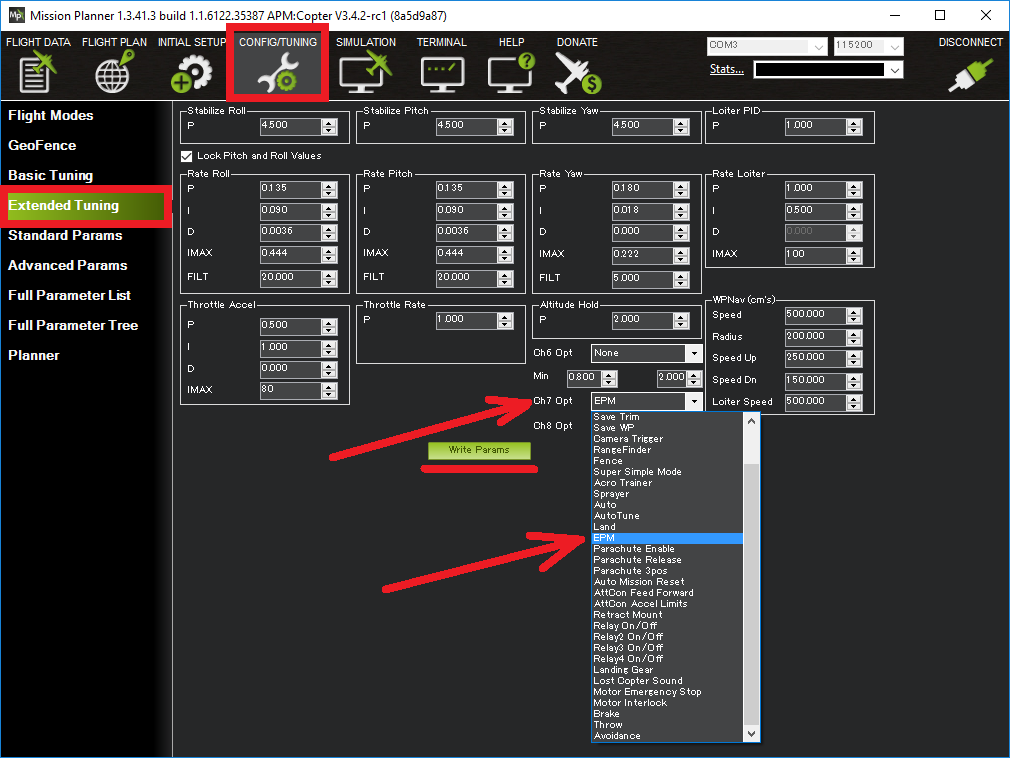The image size is (1010, 758).
Task: Increase Stabilize Roll P with its up arrow
Action: coord(329,121)
